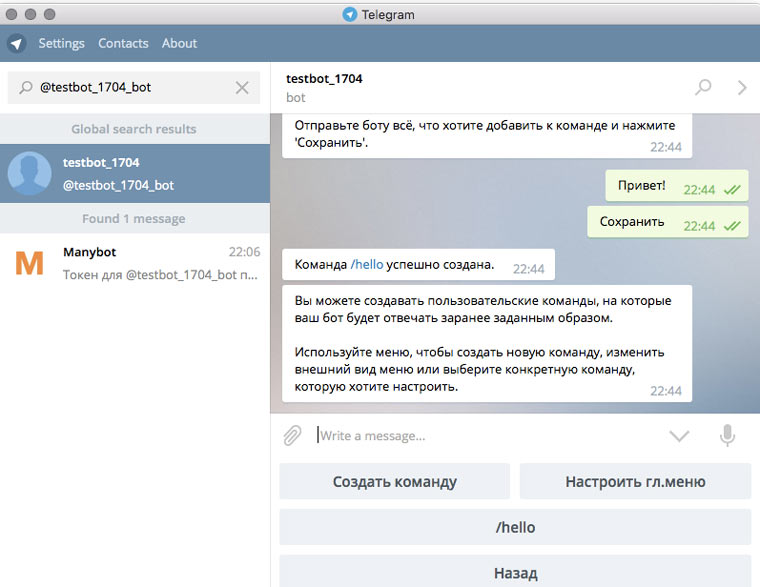Click the testbot_1704 user avatar
The height and width of the screenshot is (587, 760).
pos(30,174)
